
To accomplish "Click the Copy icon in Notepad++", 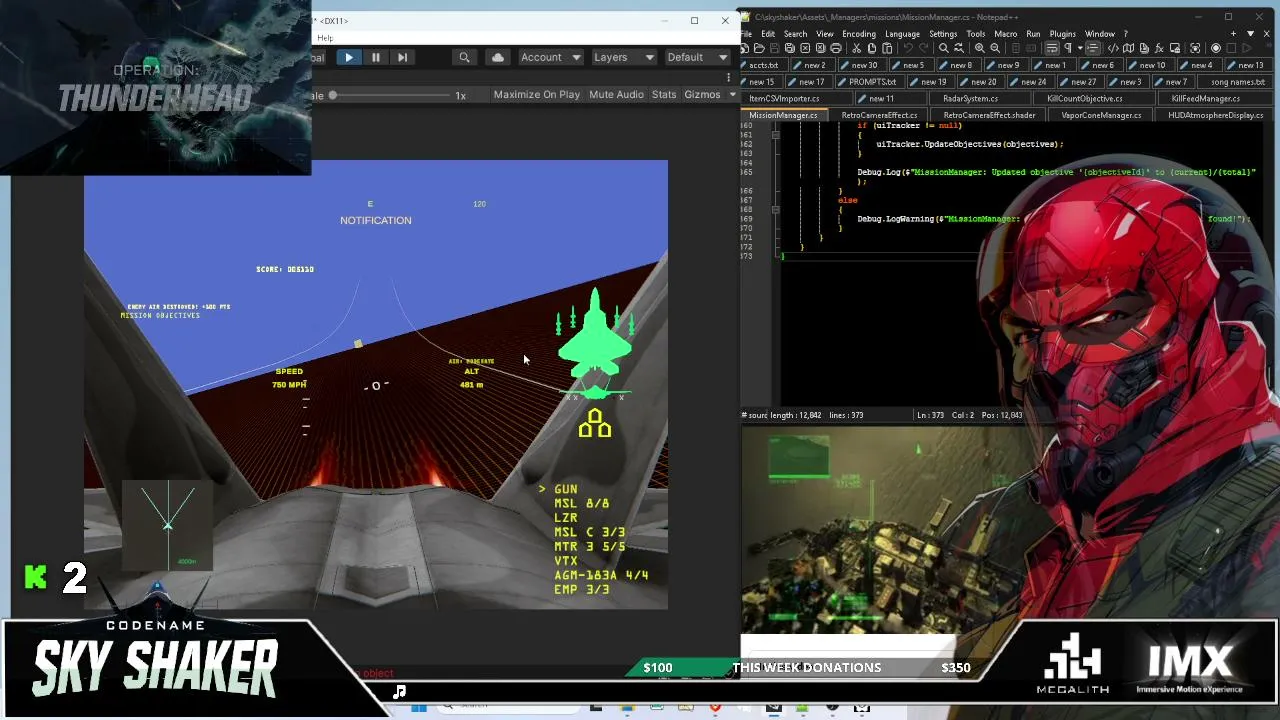I will [872, 48].
